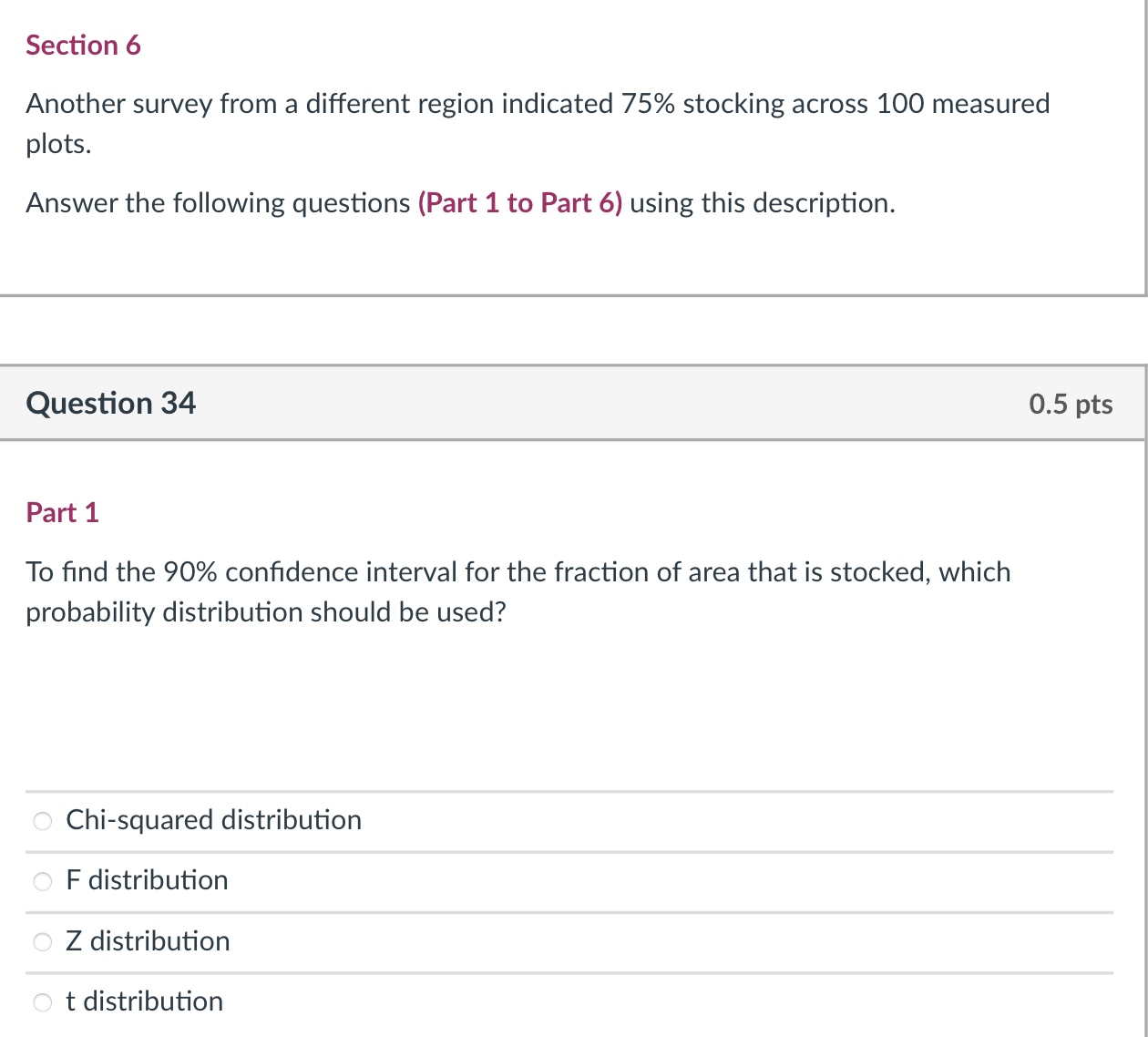Click the Question 34 header bar

coord(572,403)
